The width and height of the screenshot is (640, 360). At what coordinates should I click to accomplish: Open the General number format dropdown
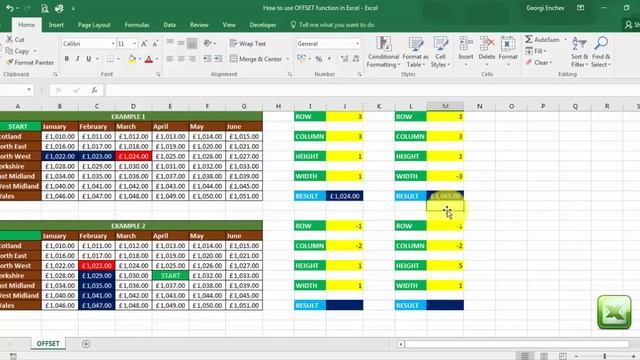coord(358,44)
